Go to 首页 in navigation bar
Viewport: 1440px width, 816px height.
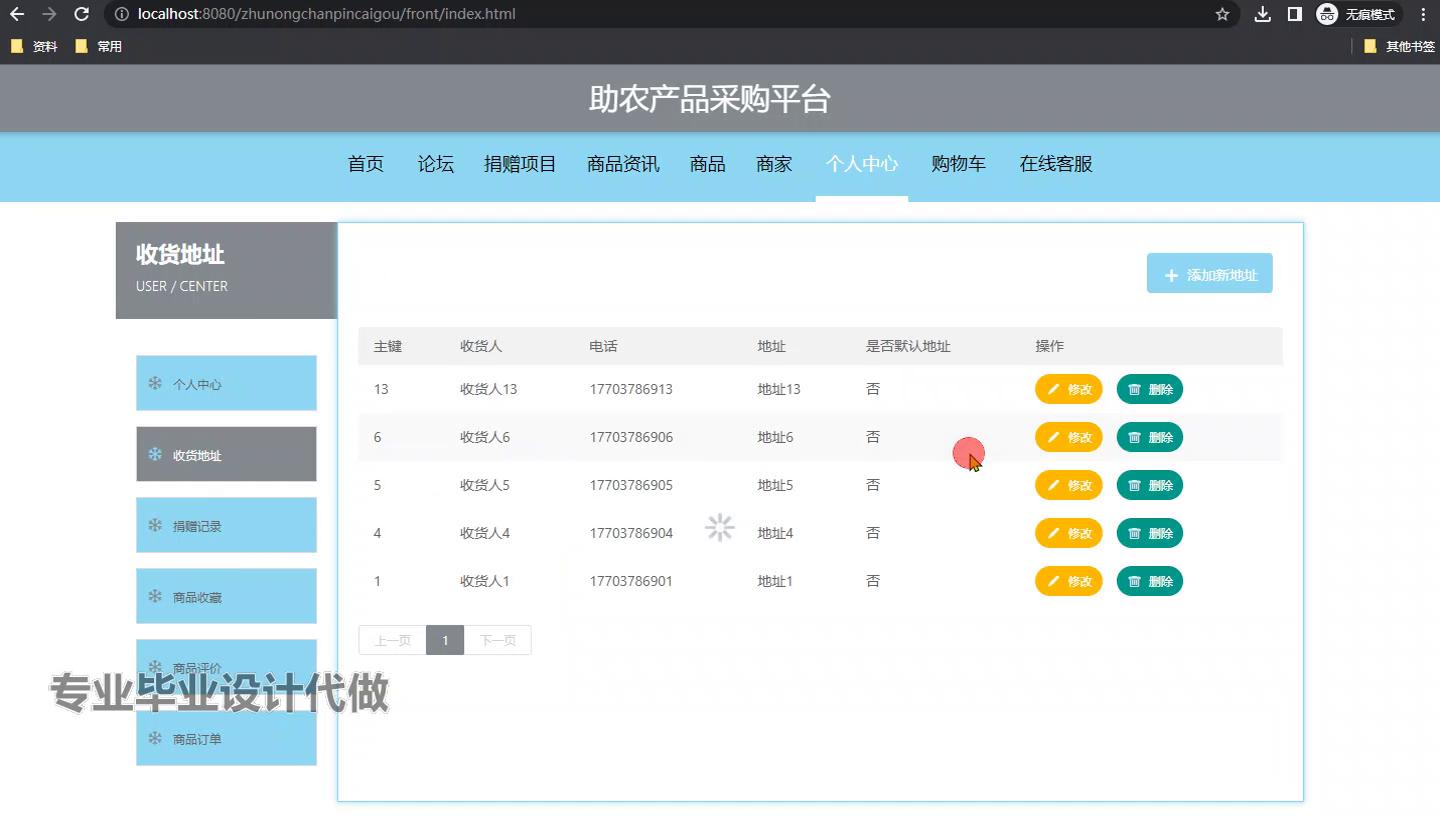click(x=366, y=164)
